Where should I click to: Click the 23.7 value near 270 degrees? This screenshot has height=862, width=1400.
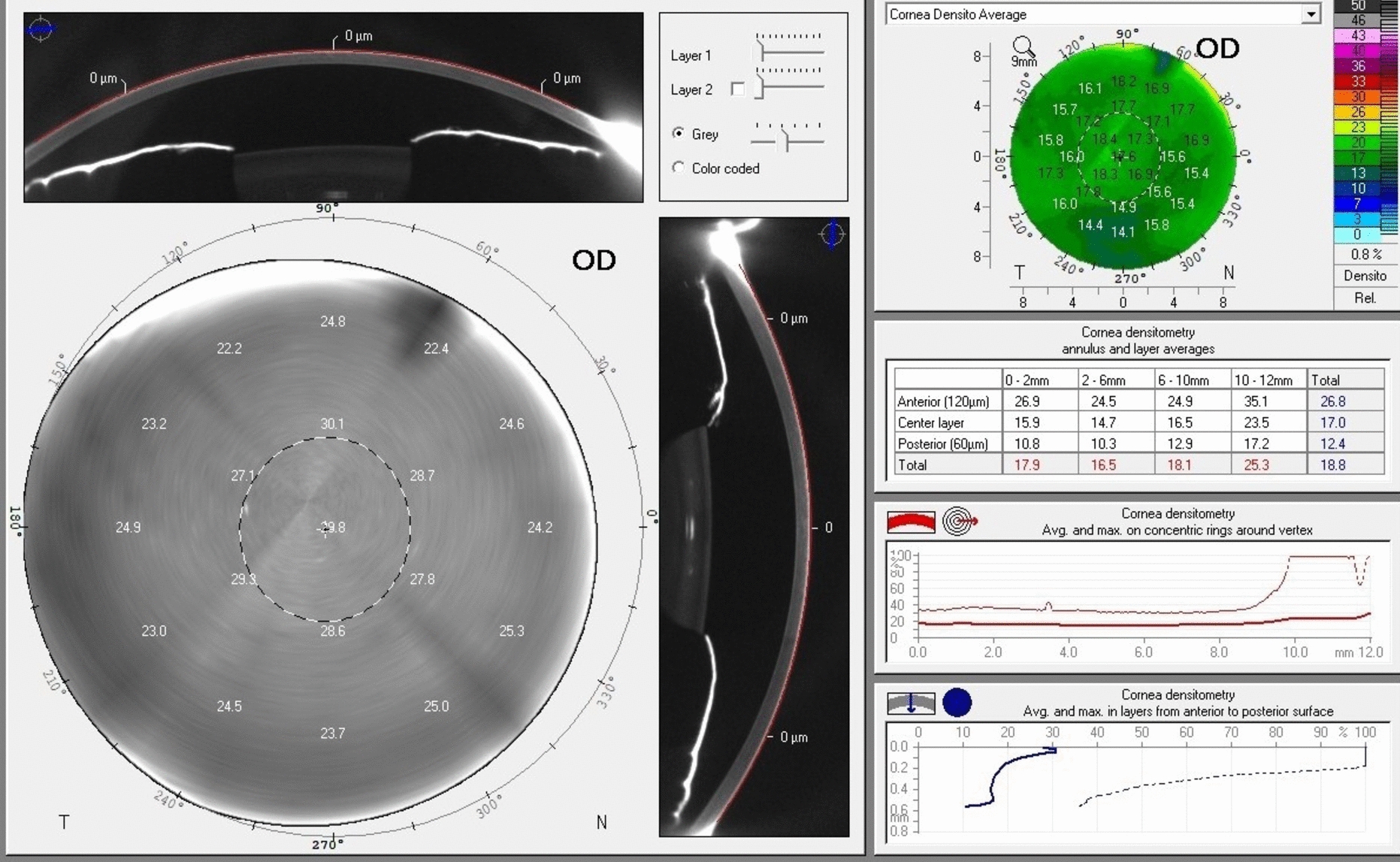click(x=333, y=733)
